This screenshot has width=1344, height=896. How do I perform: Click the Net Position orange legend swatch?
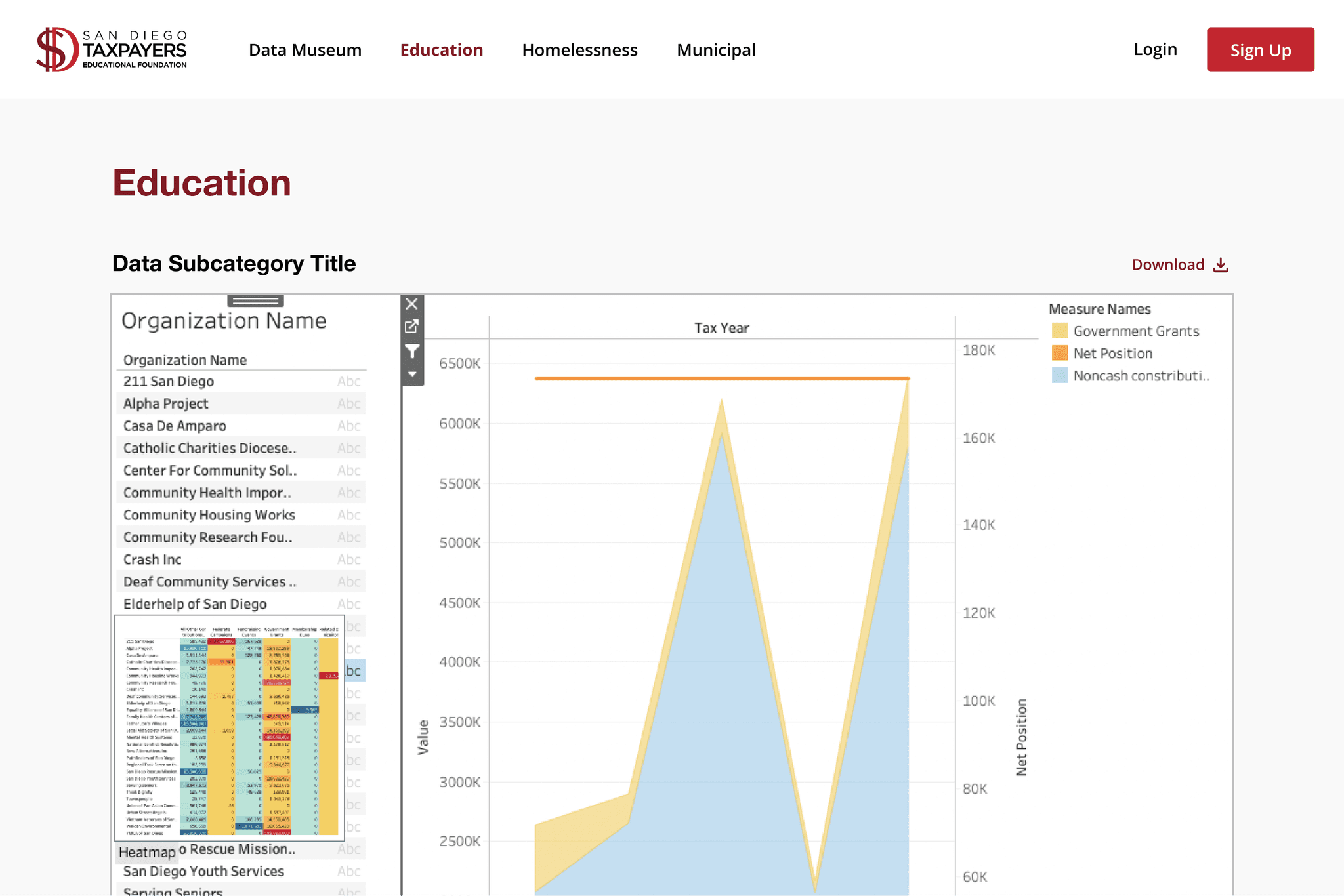tap(1059, 354)
